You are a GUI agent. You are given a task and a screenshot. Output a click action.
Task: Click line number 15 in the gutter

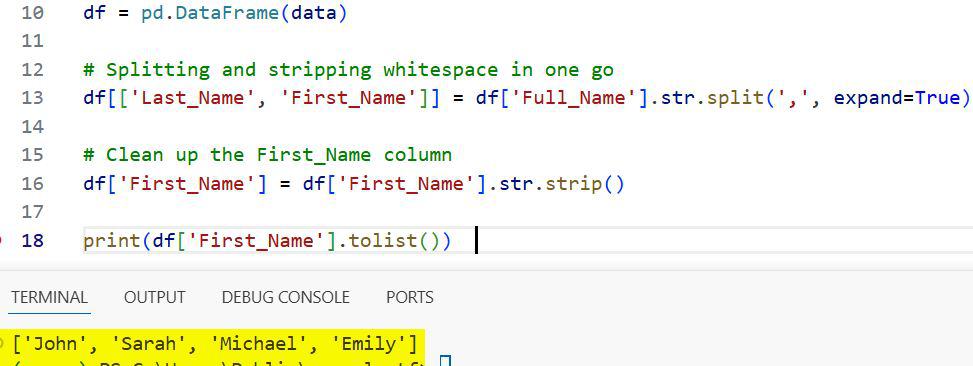pyautogui.click(x=32, y=154)
